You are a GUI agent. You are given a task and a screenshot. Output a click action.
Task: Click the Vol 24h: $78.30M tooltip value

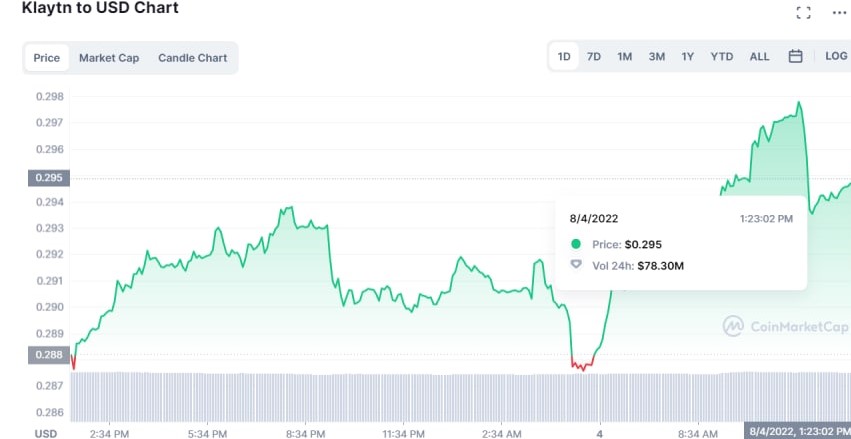pyautogui.click(x=638, y=266)
